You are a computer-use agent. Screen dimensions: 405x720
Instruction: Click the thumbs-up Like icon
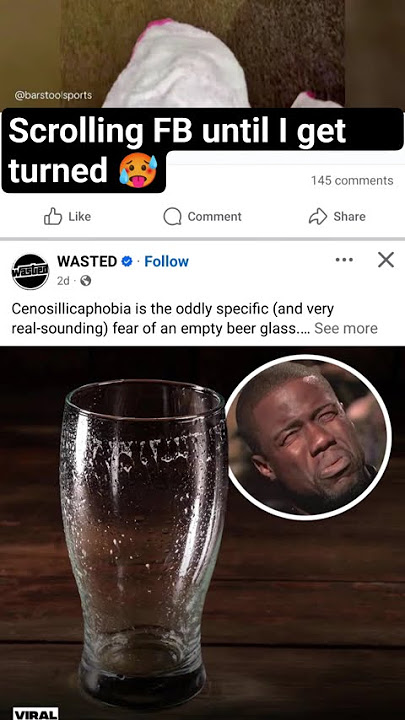pos(53,216)
